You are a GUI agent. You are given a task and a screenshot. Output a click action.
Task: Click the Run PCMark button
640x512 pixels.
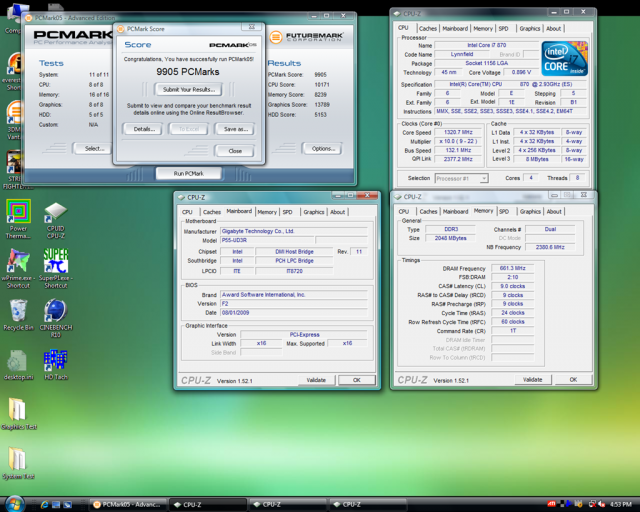188,174
